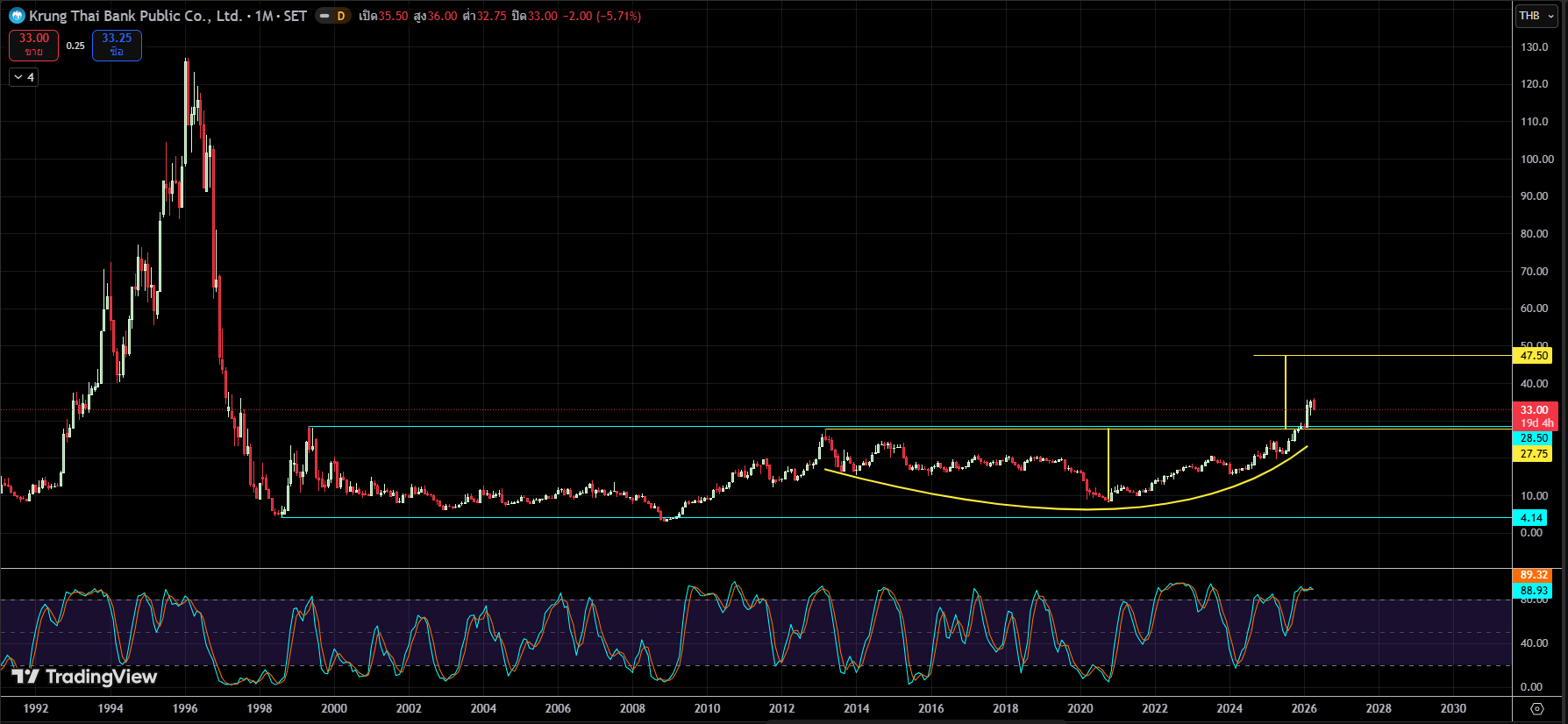Image resolution: width=1568 pixels, height=724 pixels.
Task: Select the yellow 47.50 target price label
Action: pyautogui.click(x=1533, y=356)
